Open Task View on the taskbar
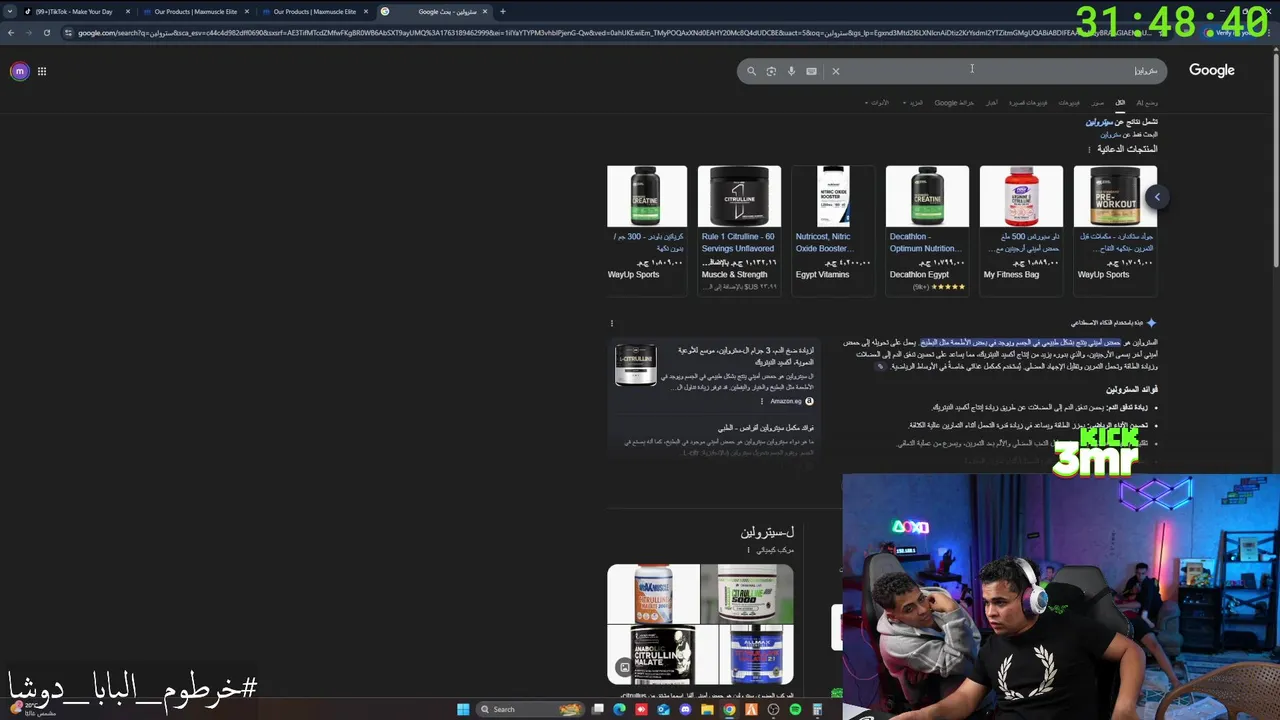 598,709
